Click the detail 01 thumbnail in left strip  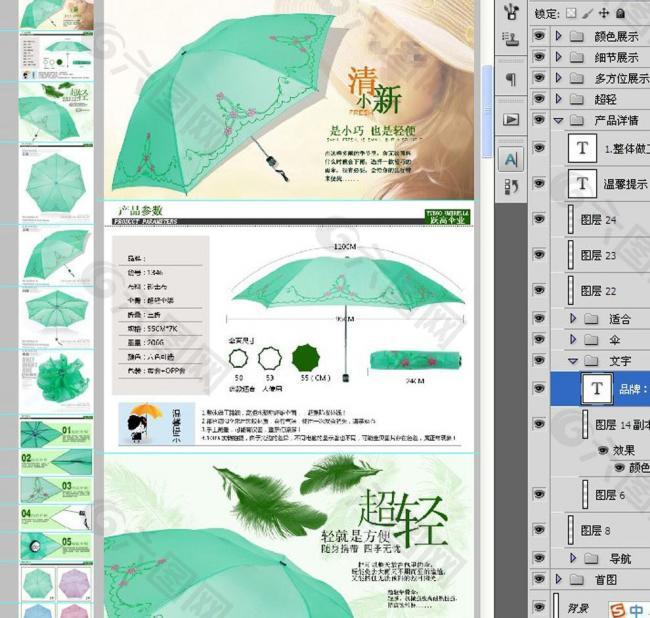click(x=56, y=434)
